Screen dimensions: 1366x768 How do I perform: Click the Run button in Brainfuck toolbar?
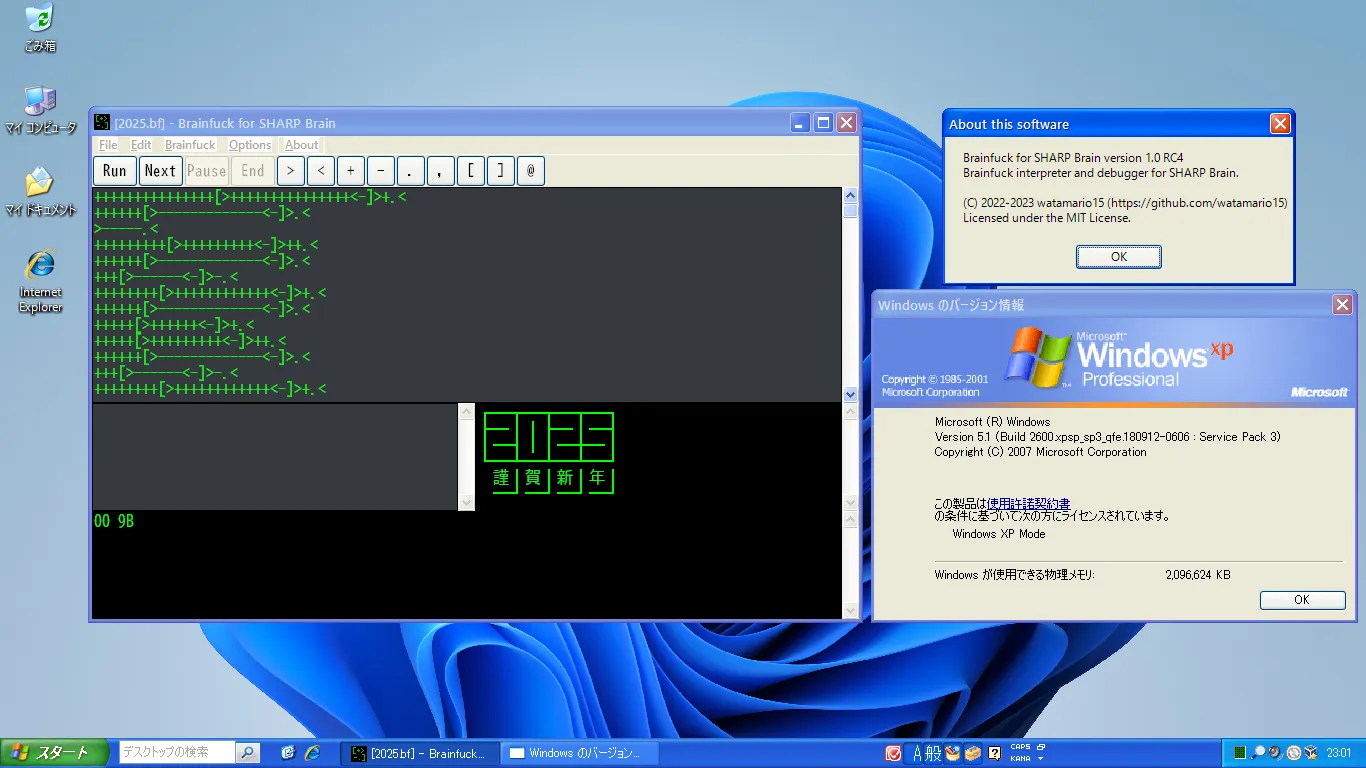tap(115, 171)
